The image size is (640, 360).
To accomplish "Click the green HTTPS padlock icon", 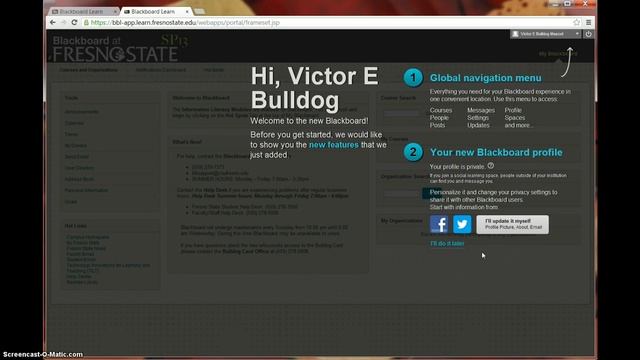I will 86,22.
